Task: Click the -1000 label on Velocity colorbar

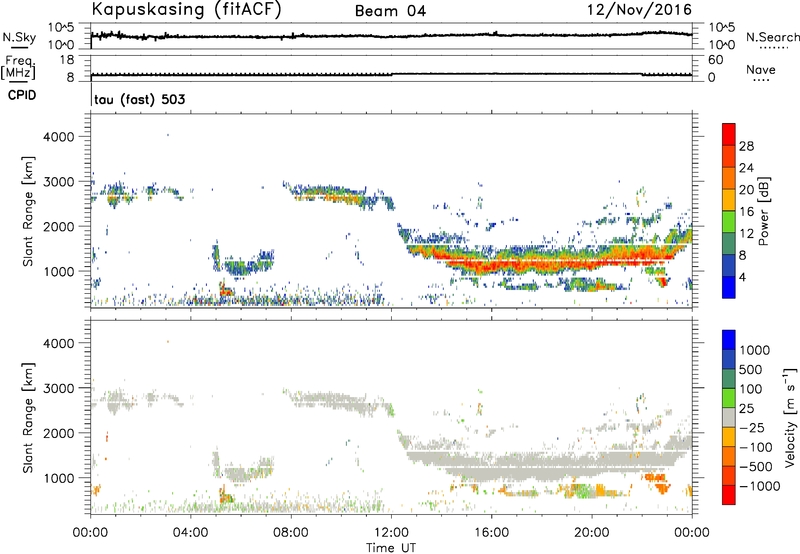Action: 760,486
